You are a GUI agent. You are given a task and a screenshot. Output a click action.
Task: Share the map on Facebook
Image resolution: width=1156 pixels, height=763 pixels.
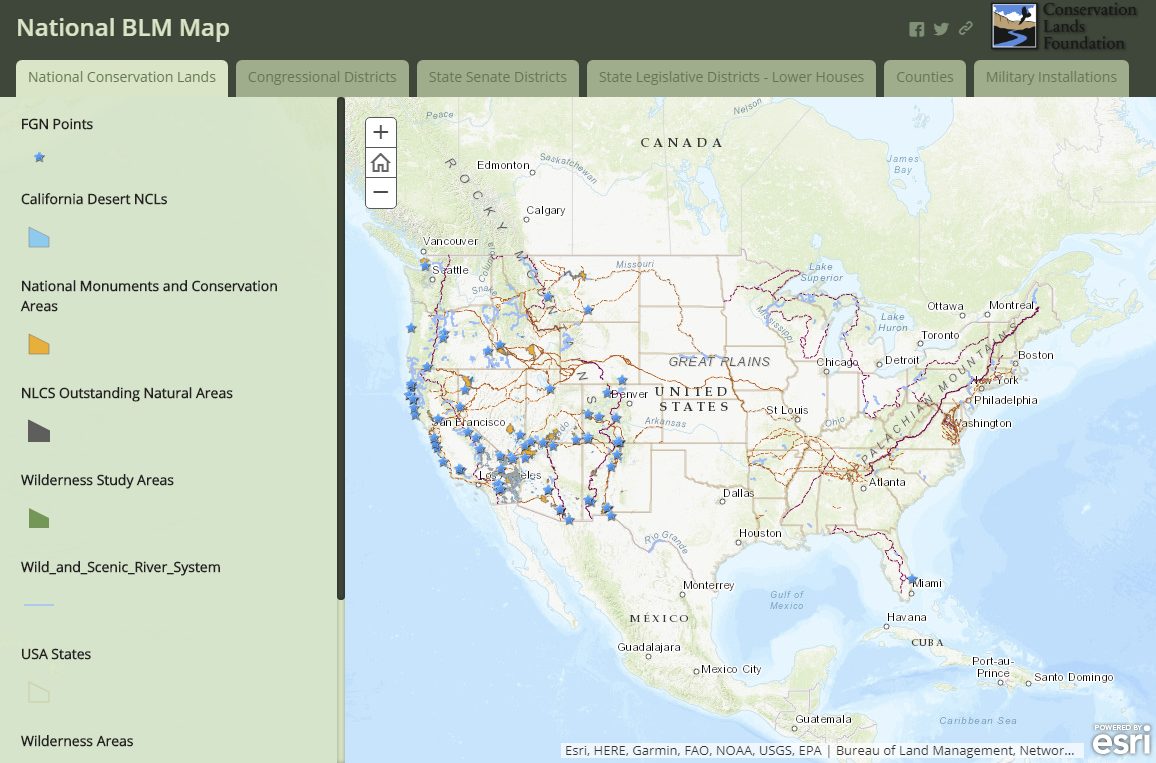tap(916, 29)
